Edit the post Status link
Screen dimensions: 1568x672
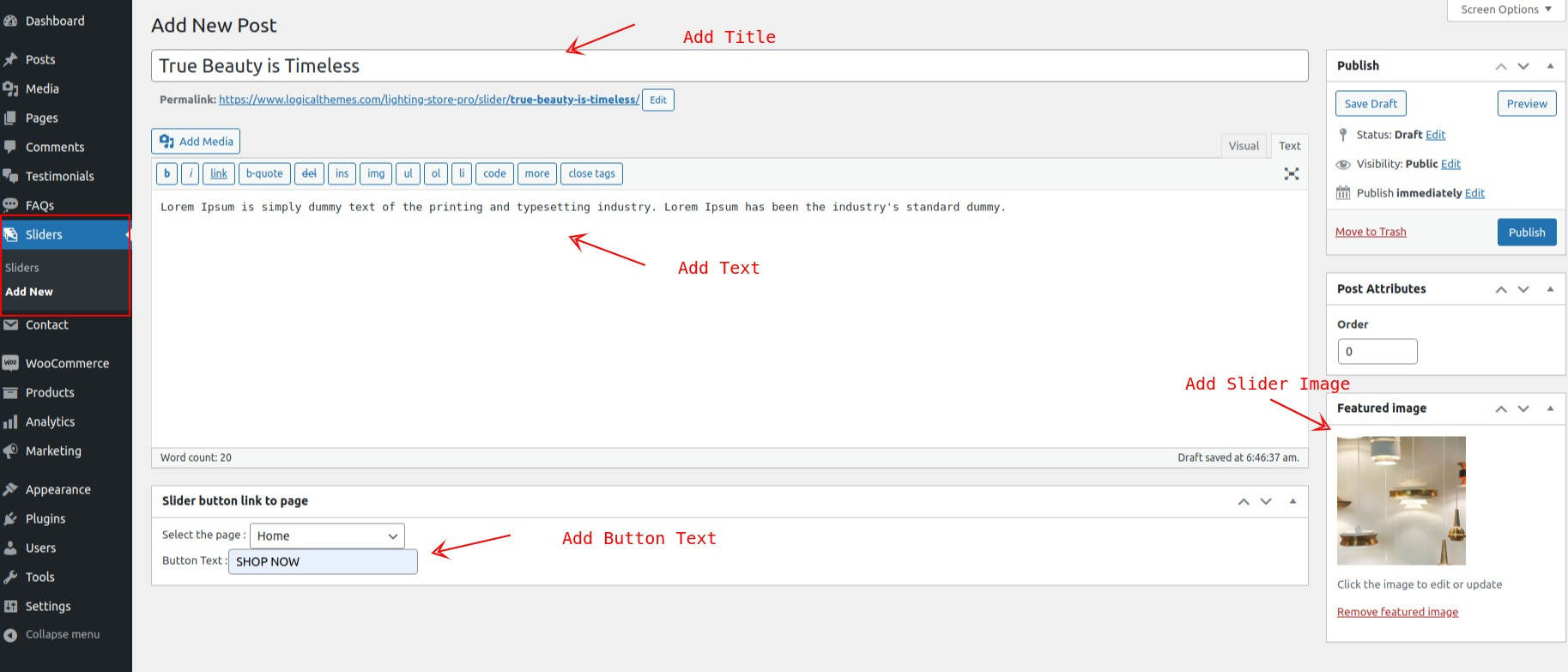[1436, 135]
